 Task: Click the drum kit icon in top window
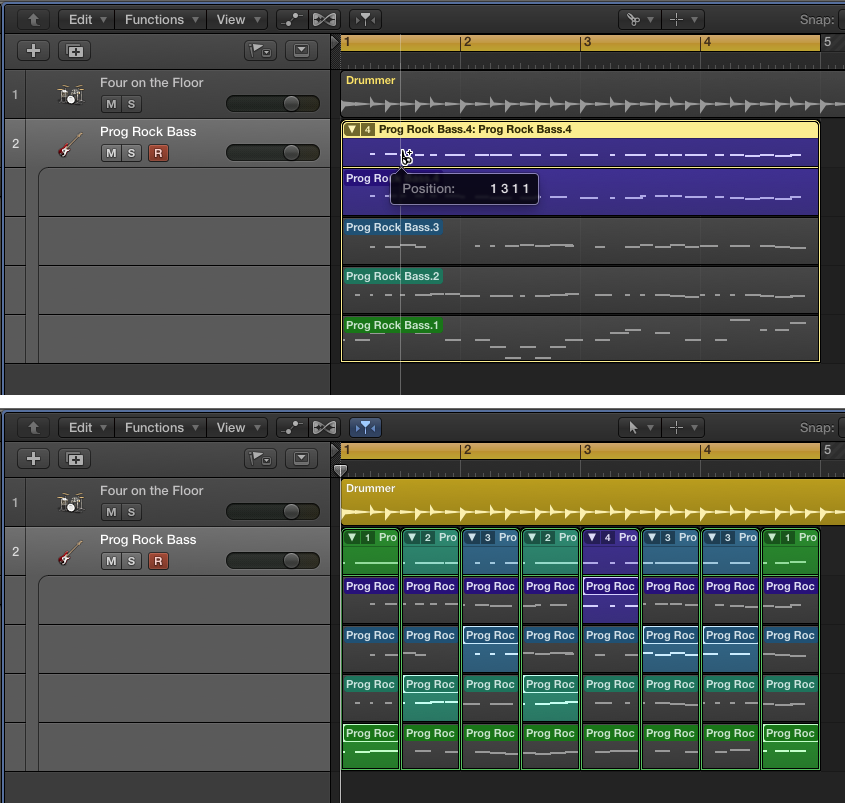[x=71, y=94]
